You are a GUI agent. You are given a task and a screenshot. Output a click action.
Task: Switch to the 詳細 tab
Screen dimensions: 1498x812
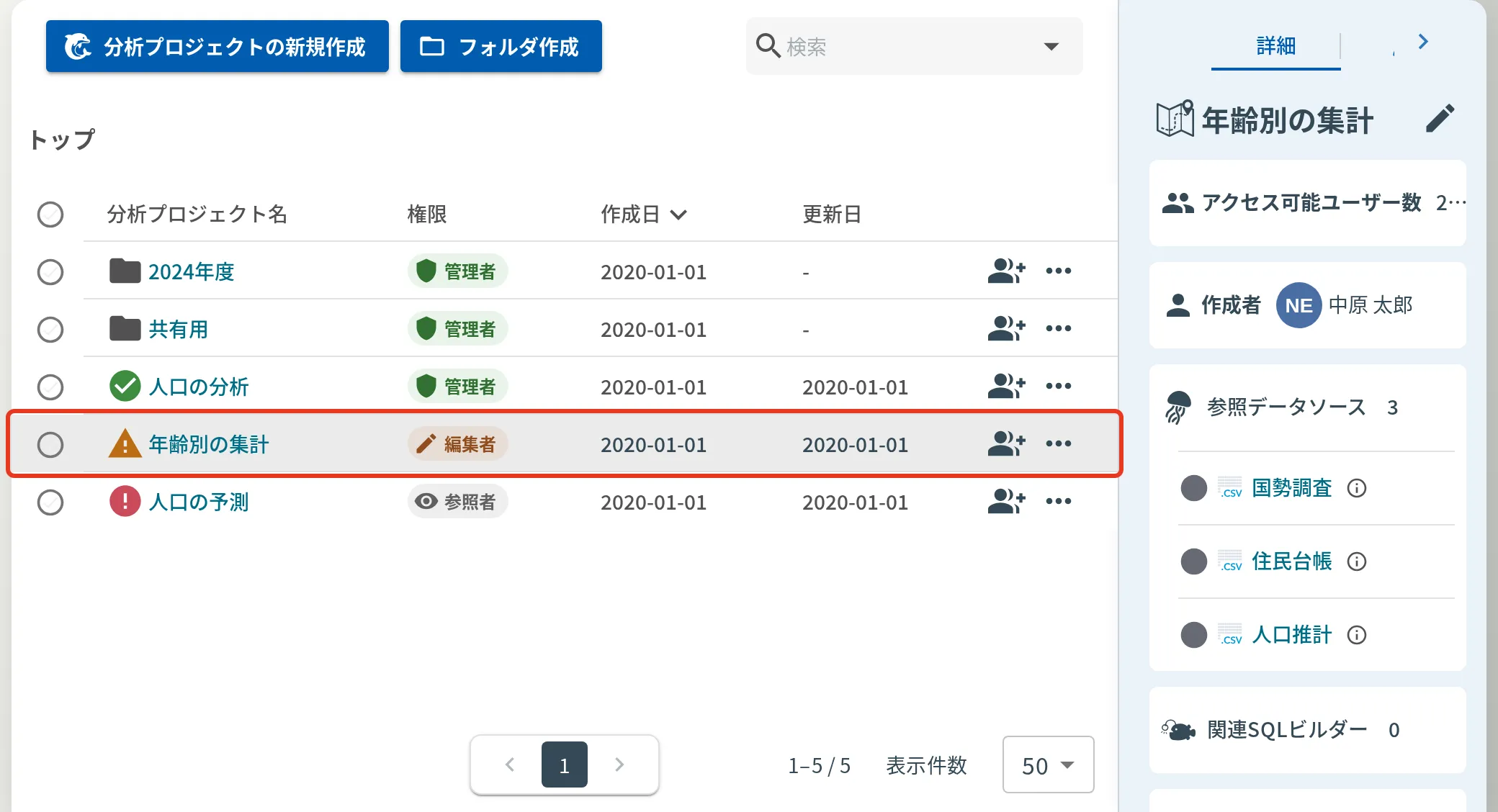(x=1275, y=46)
